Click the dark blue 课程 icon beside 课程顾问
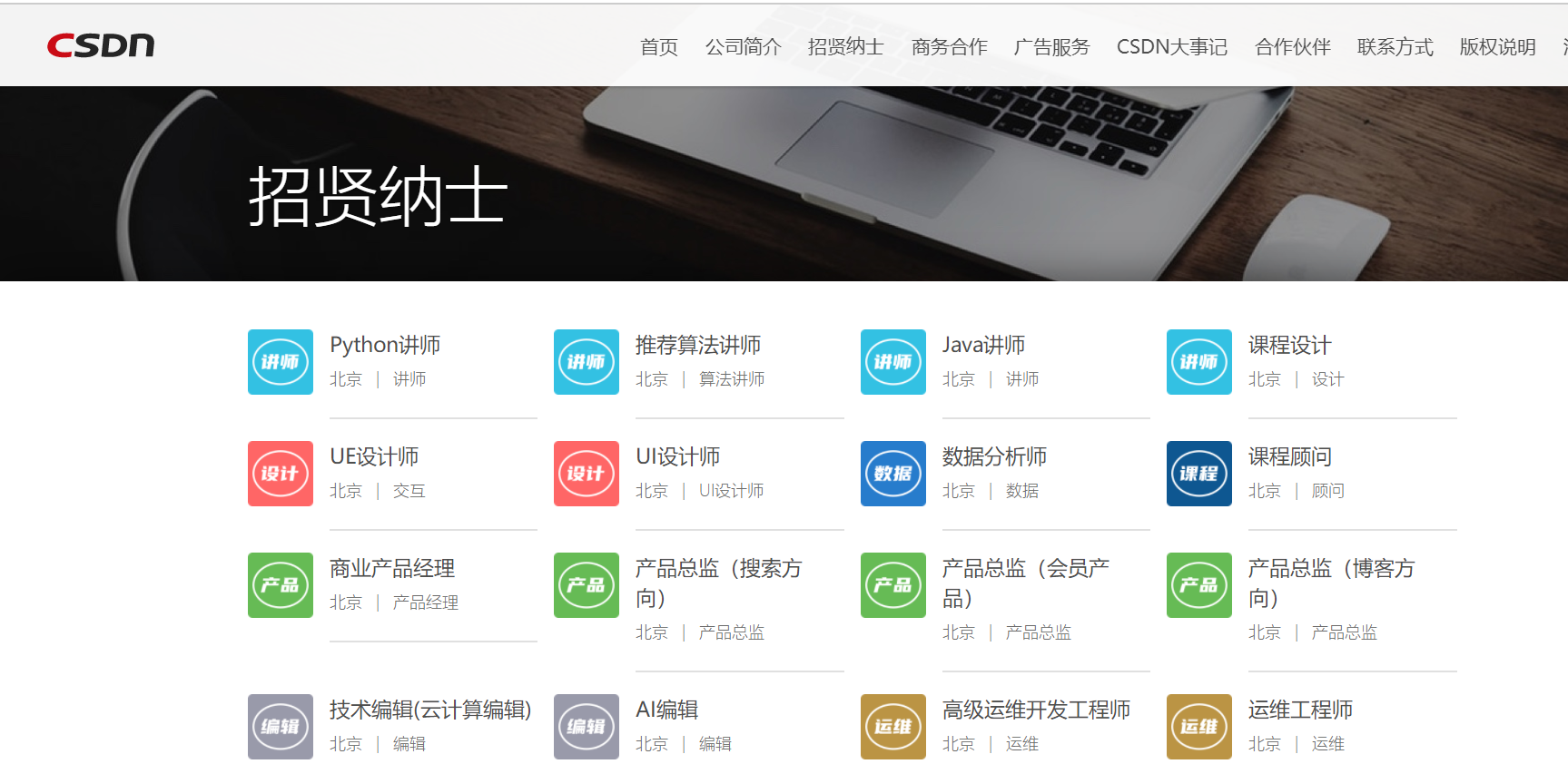 click(1199, 474)
